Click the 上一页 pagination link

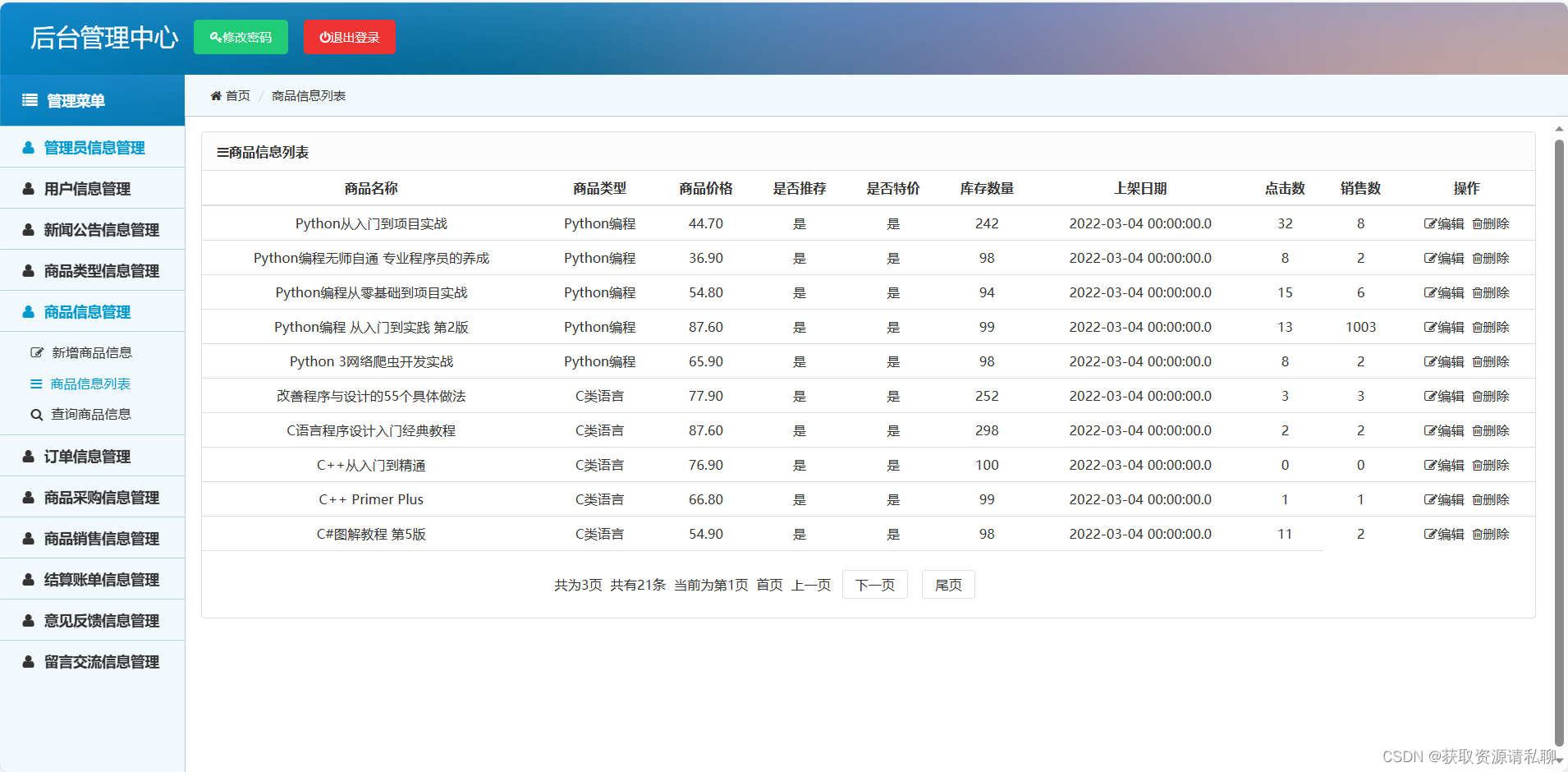(x=811, y=585)
